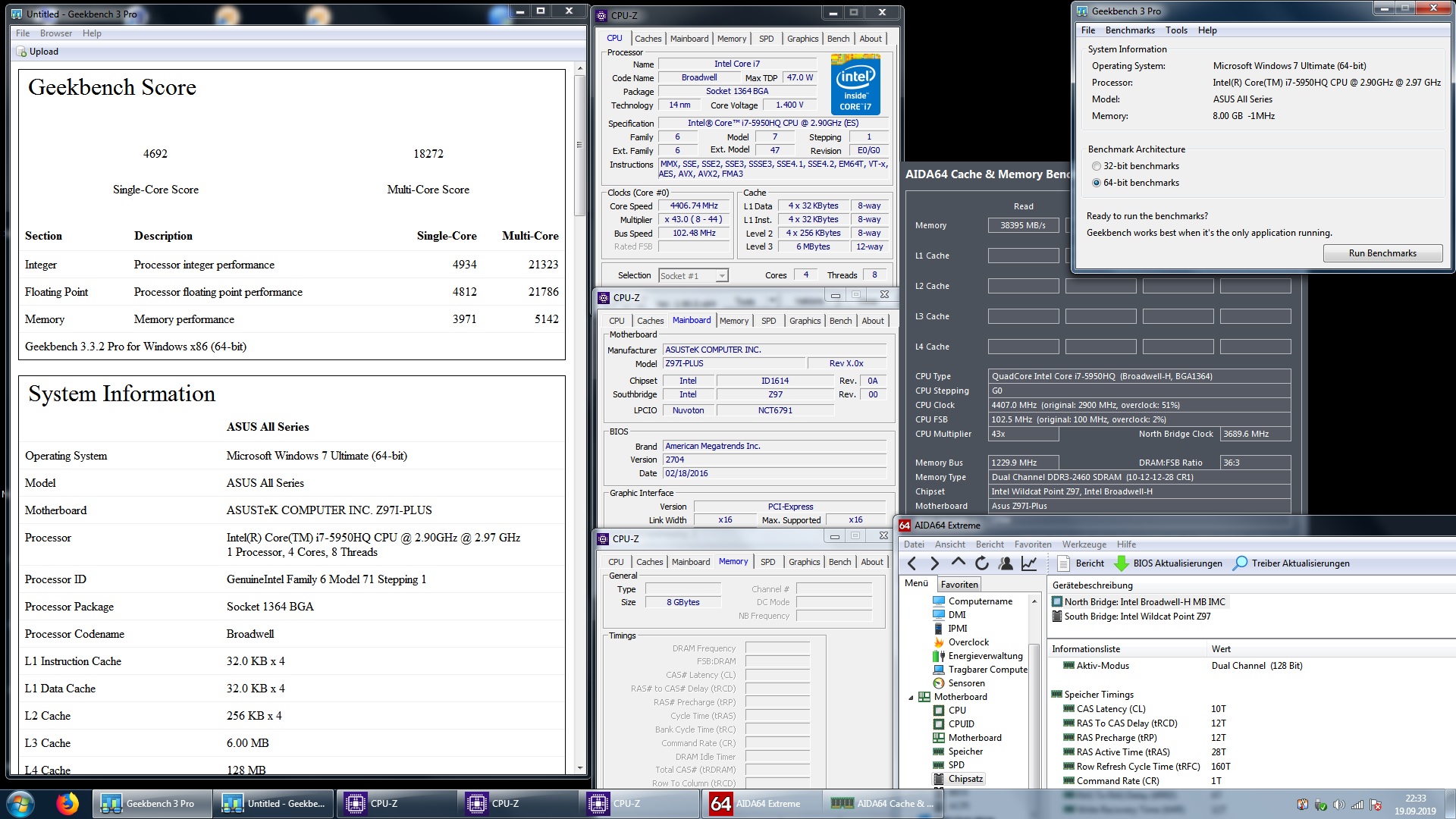Image resolution: width=1456 pixels, height=819 pixels.
Task: Switch to Caches tab in top CPU-Z
Action: click(x=648, y=39)
